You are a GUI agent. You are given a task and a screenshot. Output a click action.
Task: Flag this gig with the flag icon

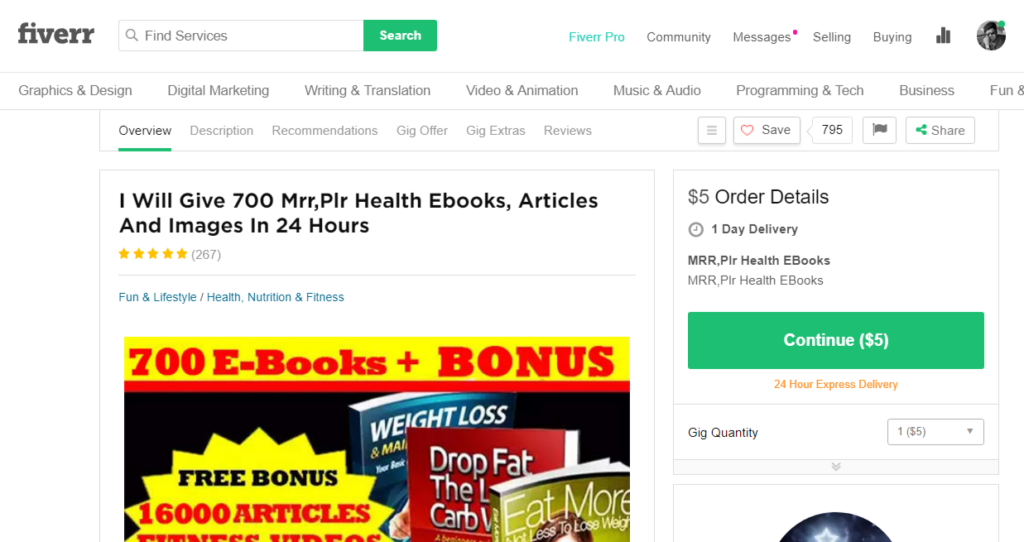point(880,130)
